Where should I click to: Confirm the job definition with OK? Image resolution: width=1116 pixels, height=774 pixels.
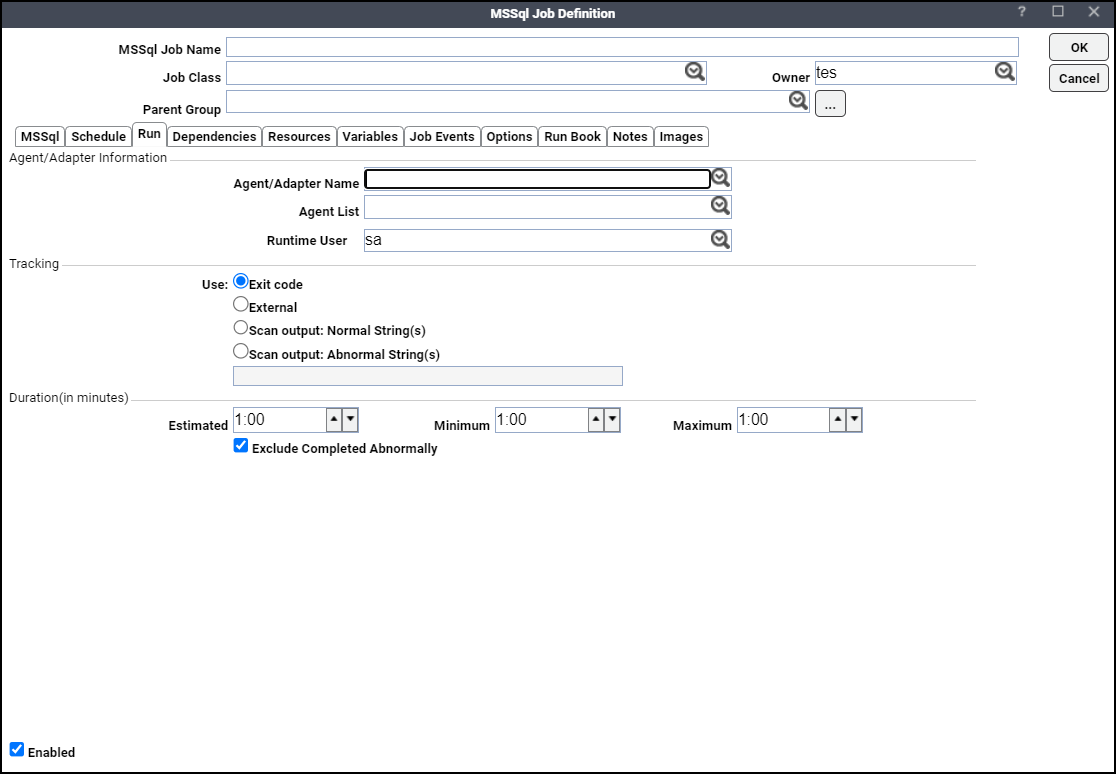(x=1079, y=48)
